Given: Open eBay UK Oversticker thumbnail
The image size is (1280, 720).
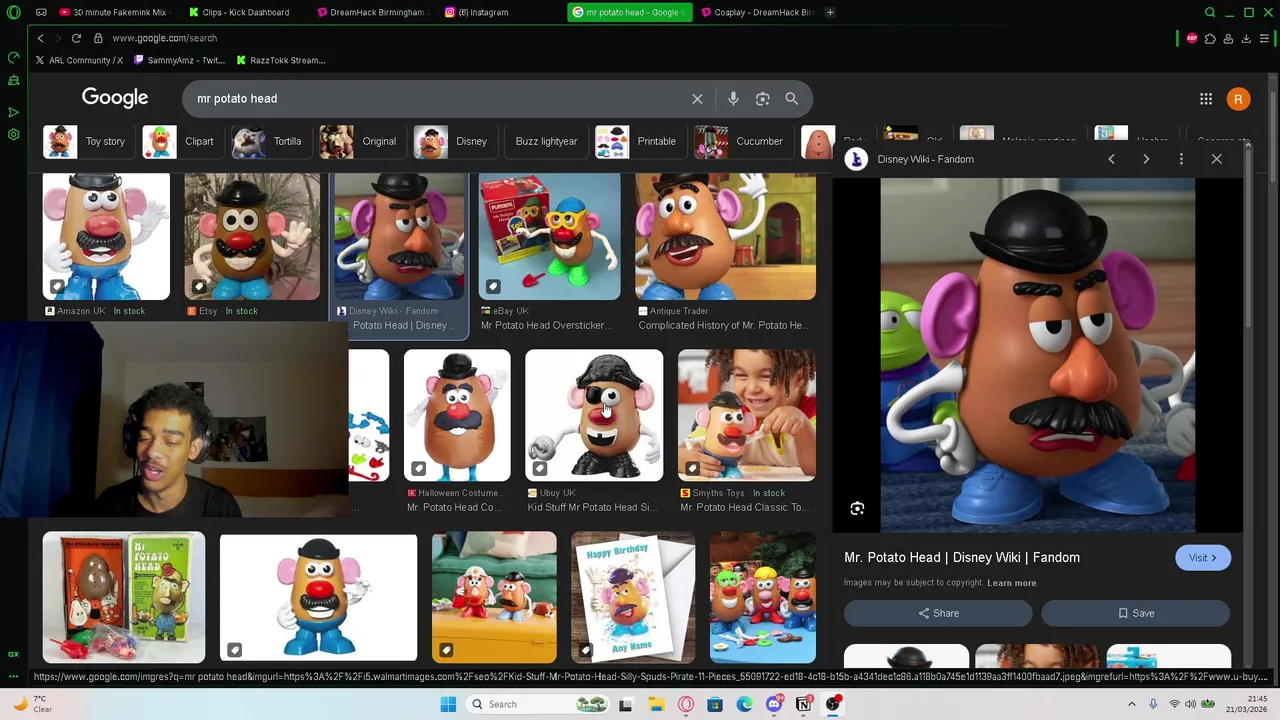Looking at the screenshot, I should [x=549, y=237].
